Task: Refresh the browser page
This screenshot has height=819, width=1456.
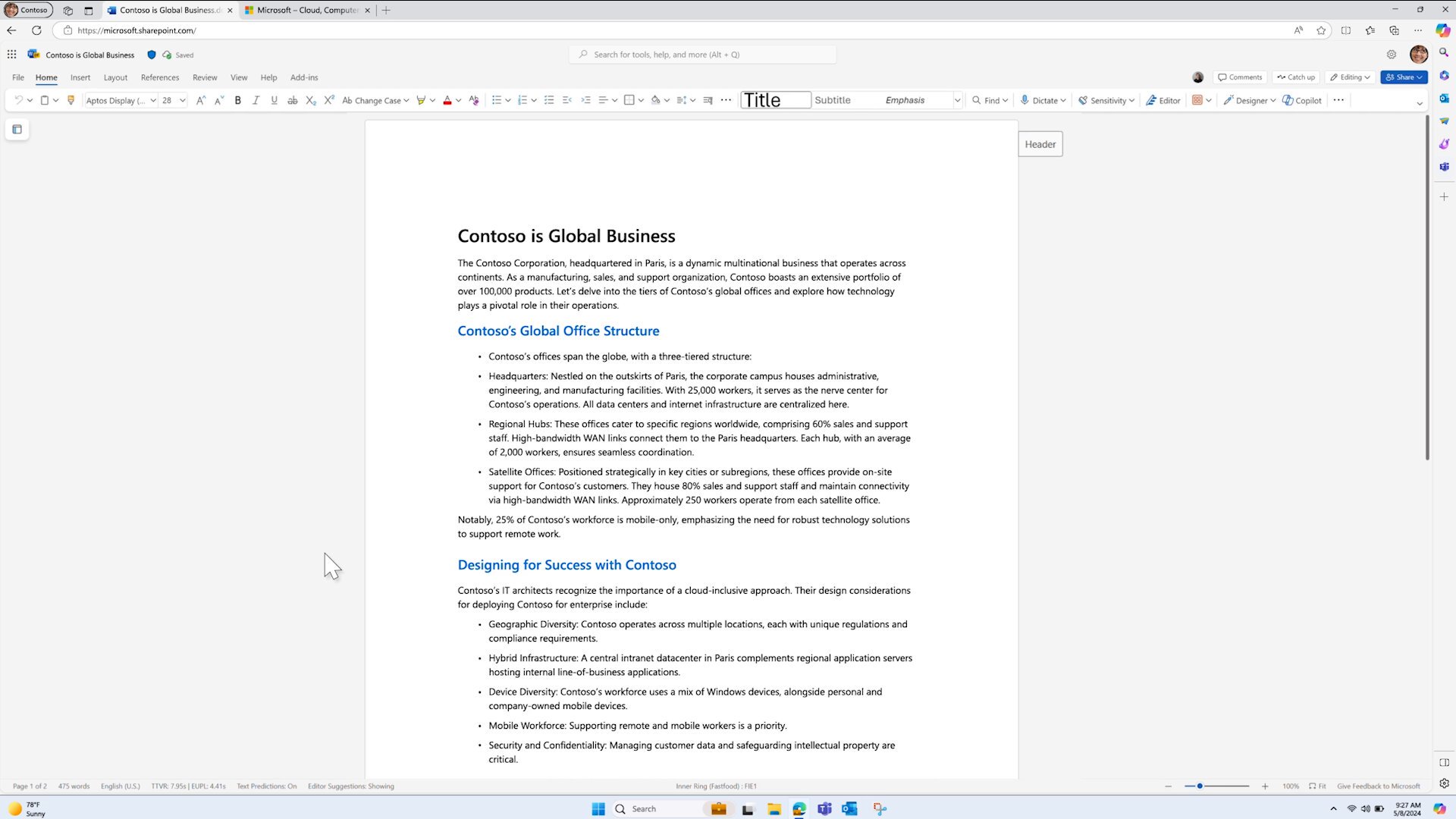Action: pyautogui.click(x=36, y=30)
